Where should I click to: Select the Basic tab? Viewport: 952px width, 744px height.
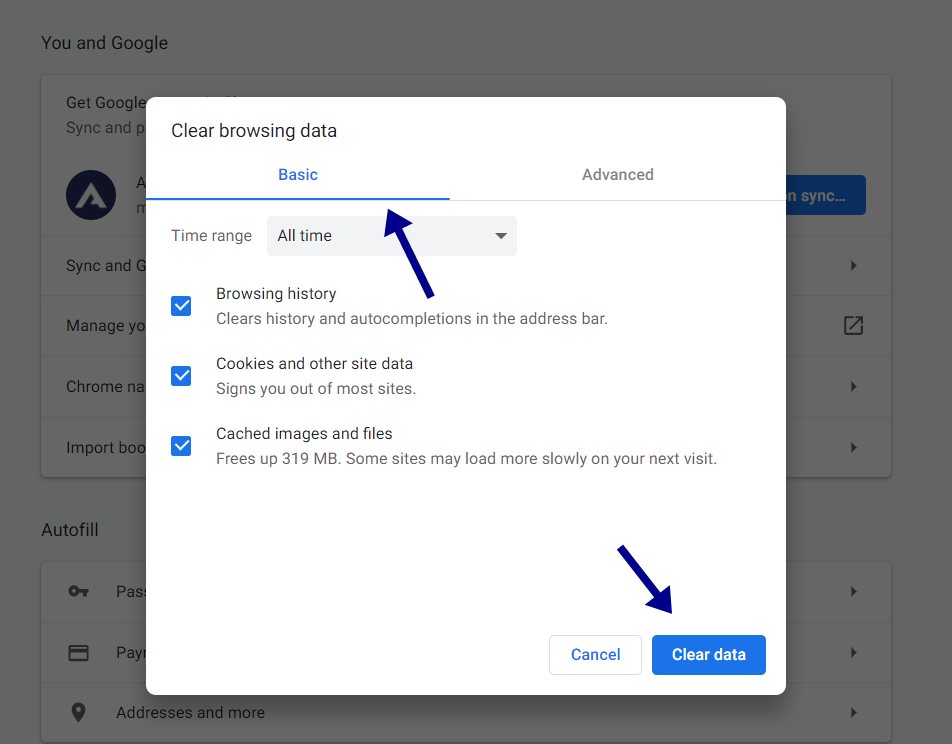click(x=297, y=174)
